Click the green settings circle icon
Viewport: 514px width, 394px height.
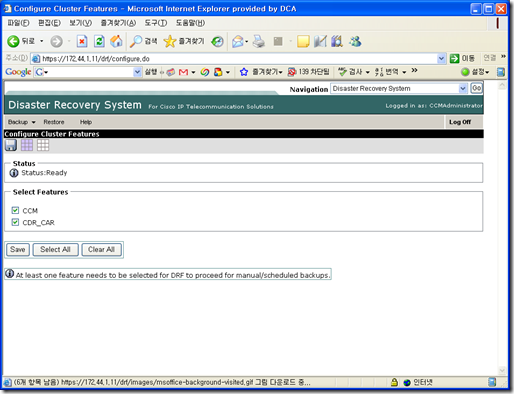[465, 72]
